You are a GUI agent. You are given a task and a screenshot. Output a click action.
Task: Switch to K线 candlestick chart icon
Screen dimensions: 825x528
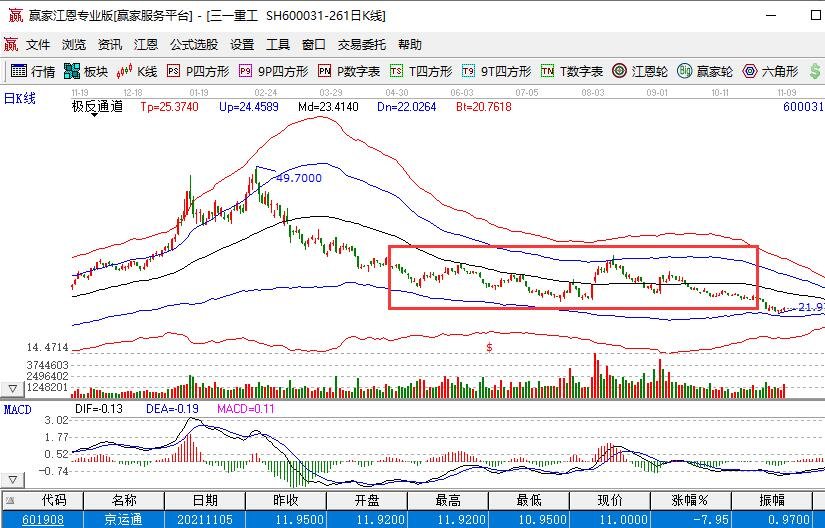pyautogui.click(x=124, y=71)
